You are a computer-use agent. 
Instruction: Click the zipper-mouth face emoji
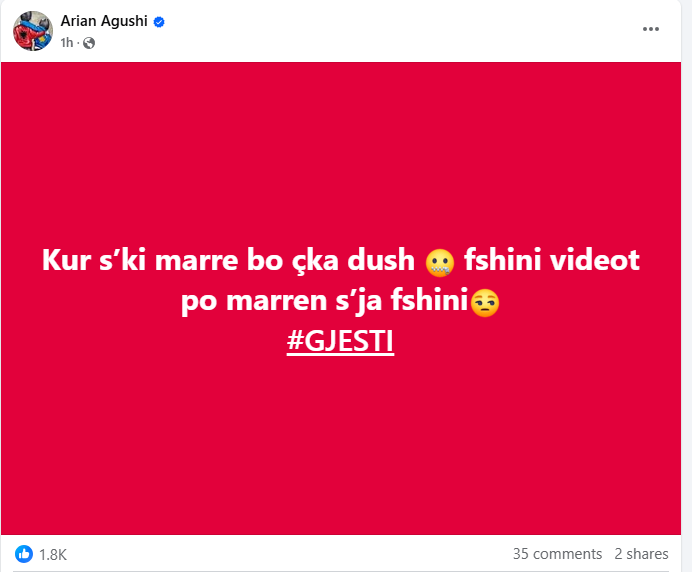click(x=440, y=262)
